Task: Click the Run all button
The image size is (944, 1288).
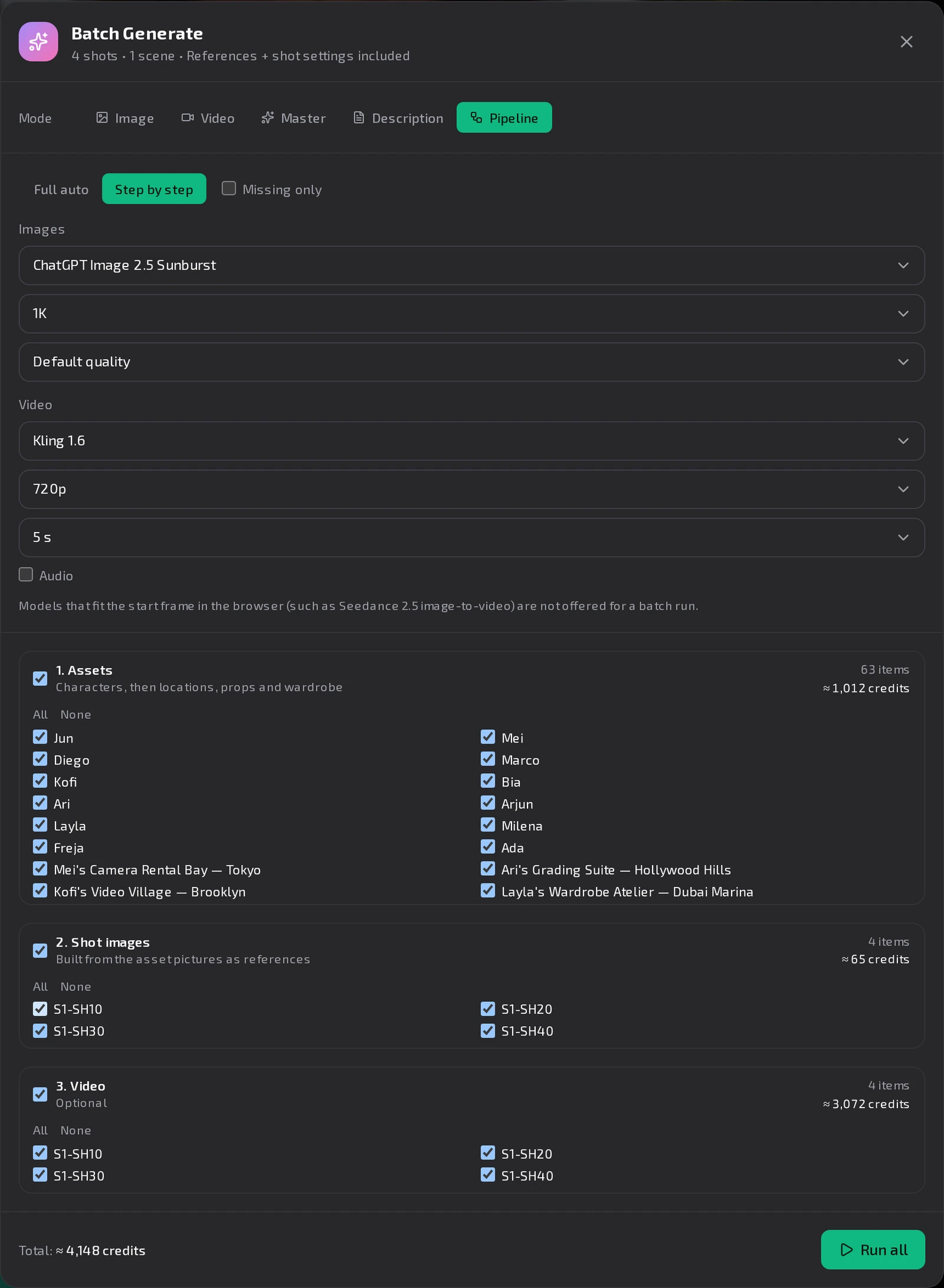Action: (x=873, y=1250)
